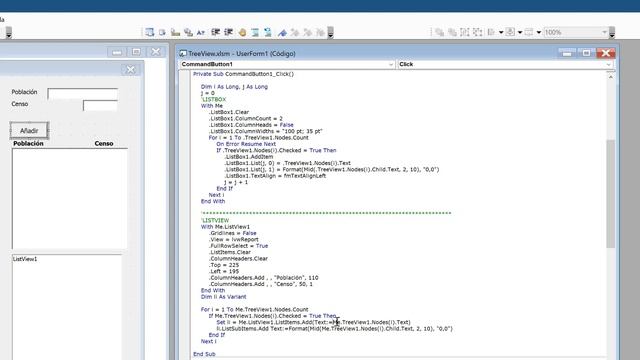Click the On Error Resume Next line
The image size is (640, 360).
pyautogui.click(x=246, y=144)
